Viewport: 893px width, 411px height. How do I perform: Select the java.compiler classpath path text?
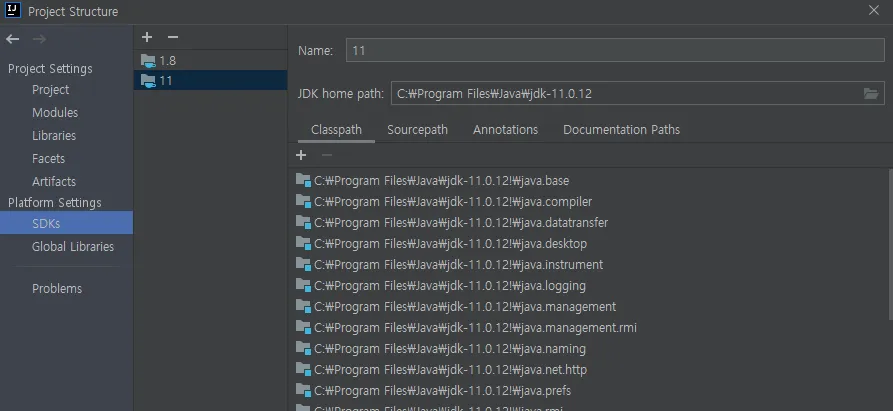pyautogui.click(x=453, y=202)
